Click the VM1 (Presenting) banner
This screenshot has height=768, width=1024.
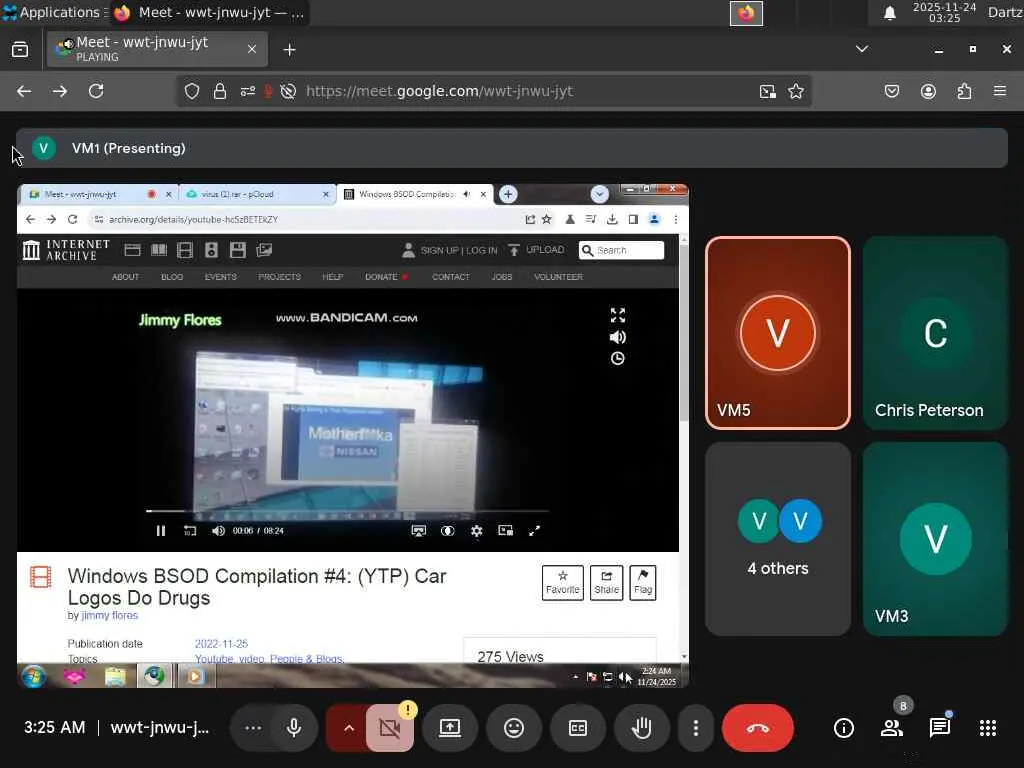click(511, 148)
